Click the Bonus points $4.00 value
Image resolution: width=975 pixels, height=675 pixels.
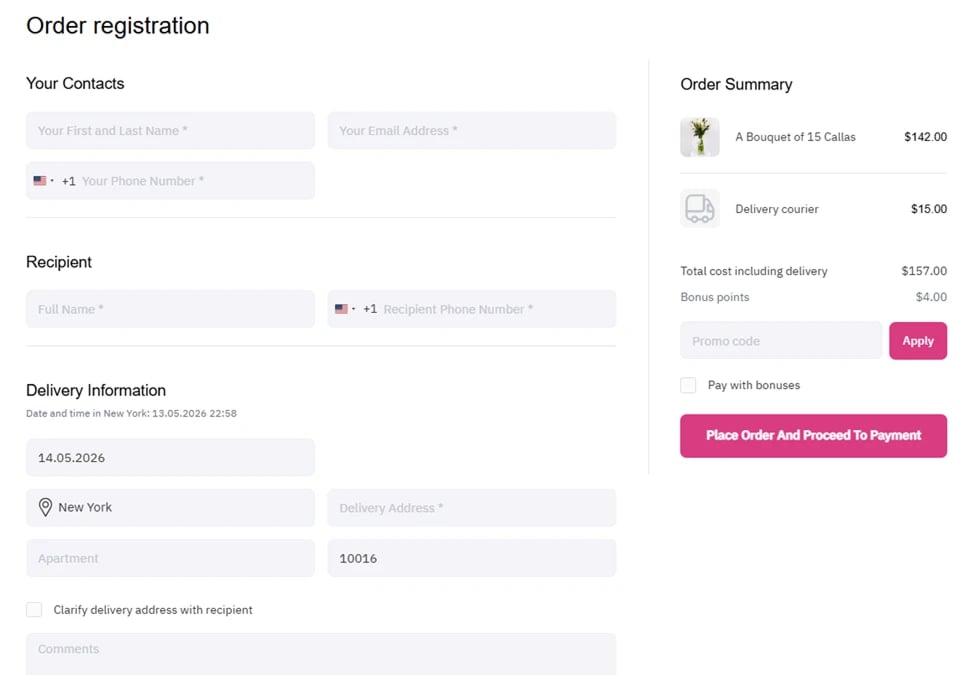(x=931, y=297)
